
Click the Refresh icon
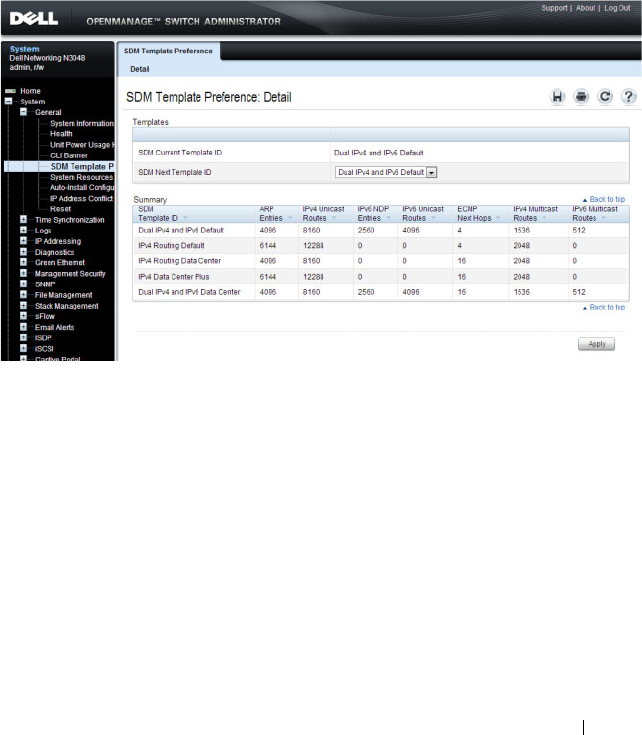coord(605,97)
